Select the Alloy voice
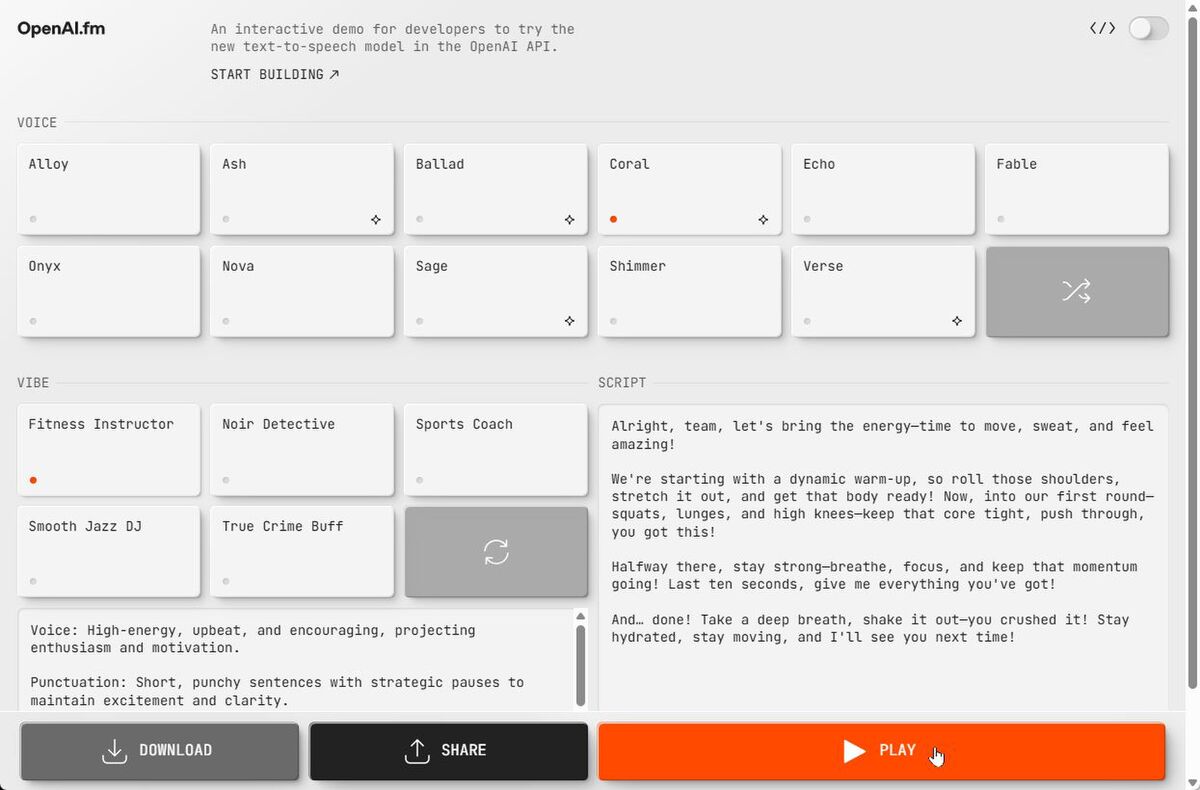The image size is (1200, 790). pos(108,189)
